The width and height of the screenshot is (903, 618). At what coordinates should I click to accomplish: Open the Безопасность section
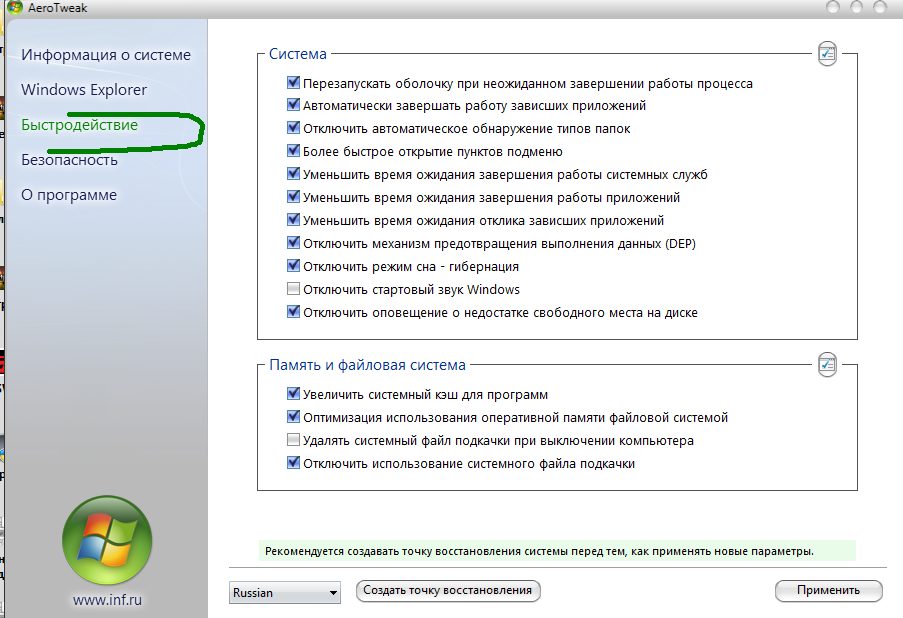(69, 160)
